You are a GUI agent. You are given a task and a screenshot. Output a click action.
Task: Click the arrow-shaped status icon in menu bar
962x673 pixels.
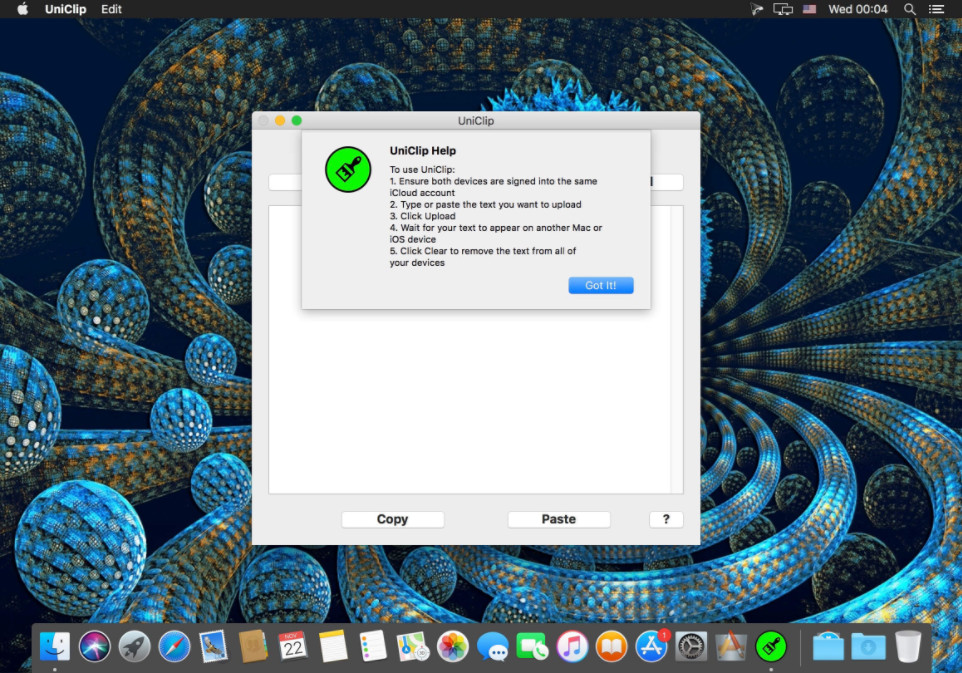(756, 9)
